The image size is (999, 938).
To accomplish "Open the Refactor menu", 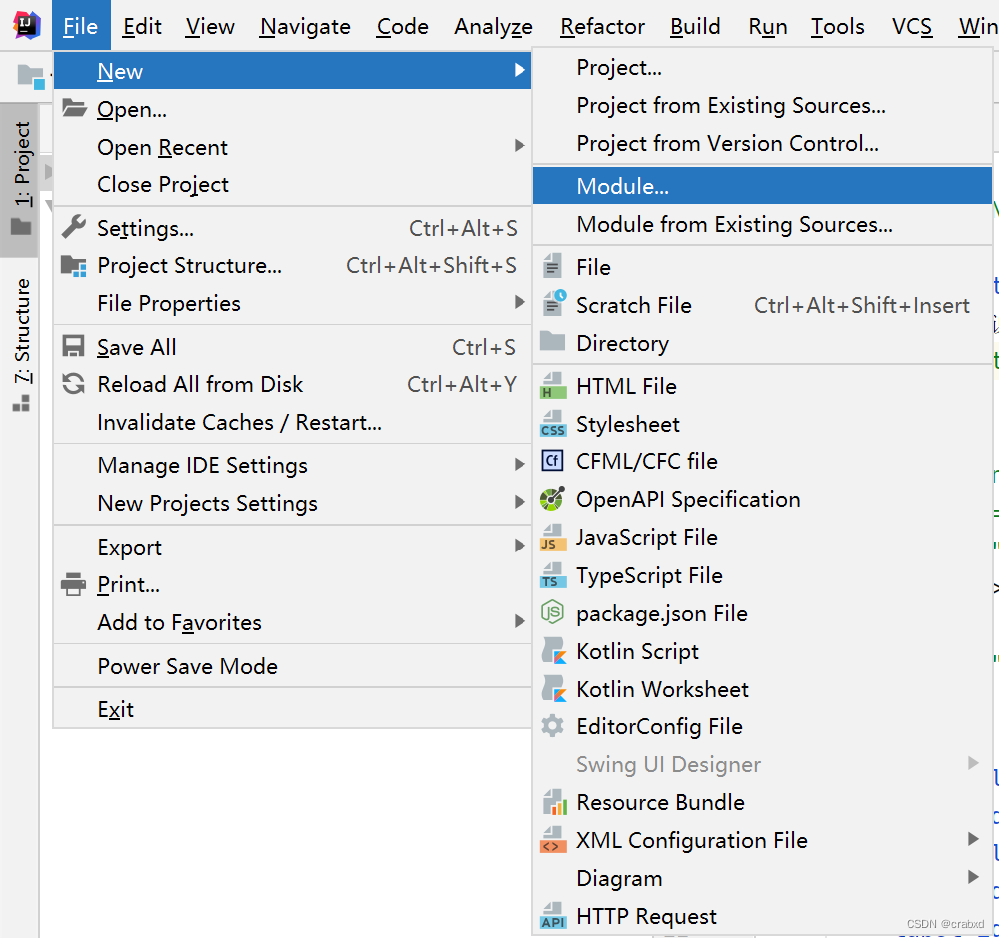I will click(602, 26).
